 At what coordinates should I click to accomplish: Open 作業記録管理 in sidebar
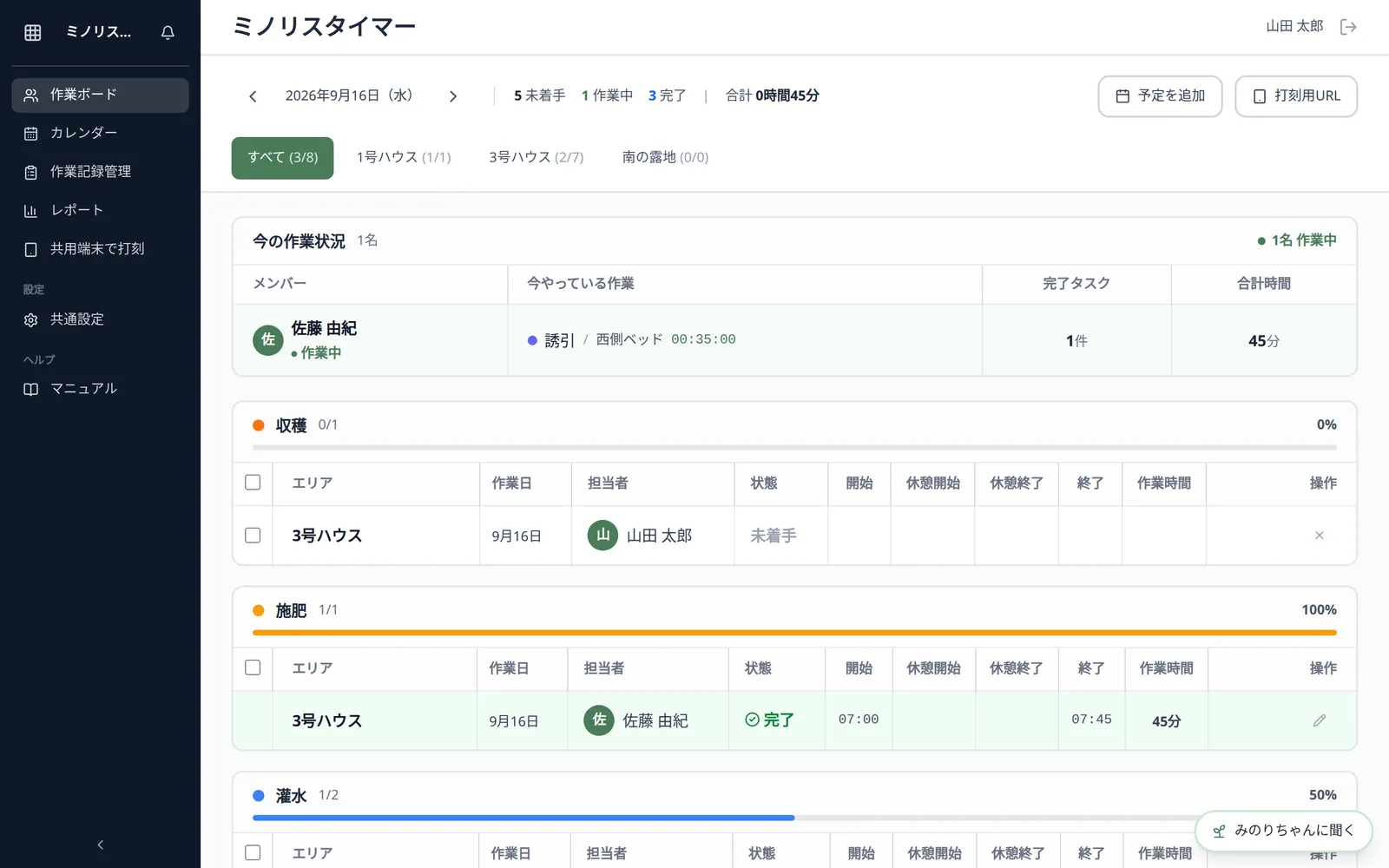pyautogui.click(x=100, y=172)
